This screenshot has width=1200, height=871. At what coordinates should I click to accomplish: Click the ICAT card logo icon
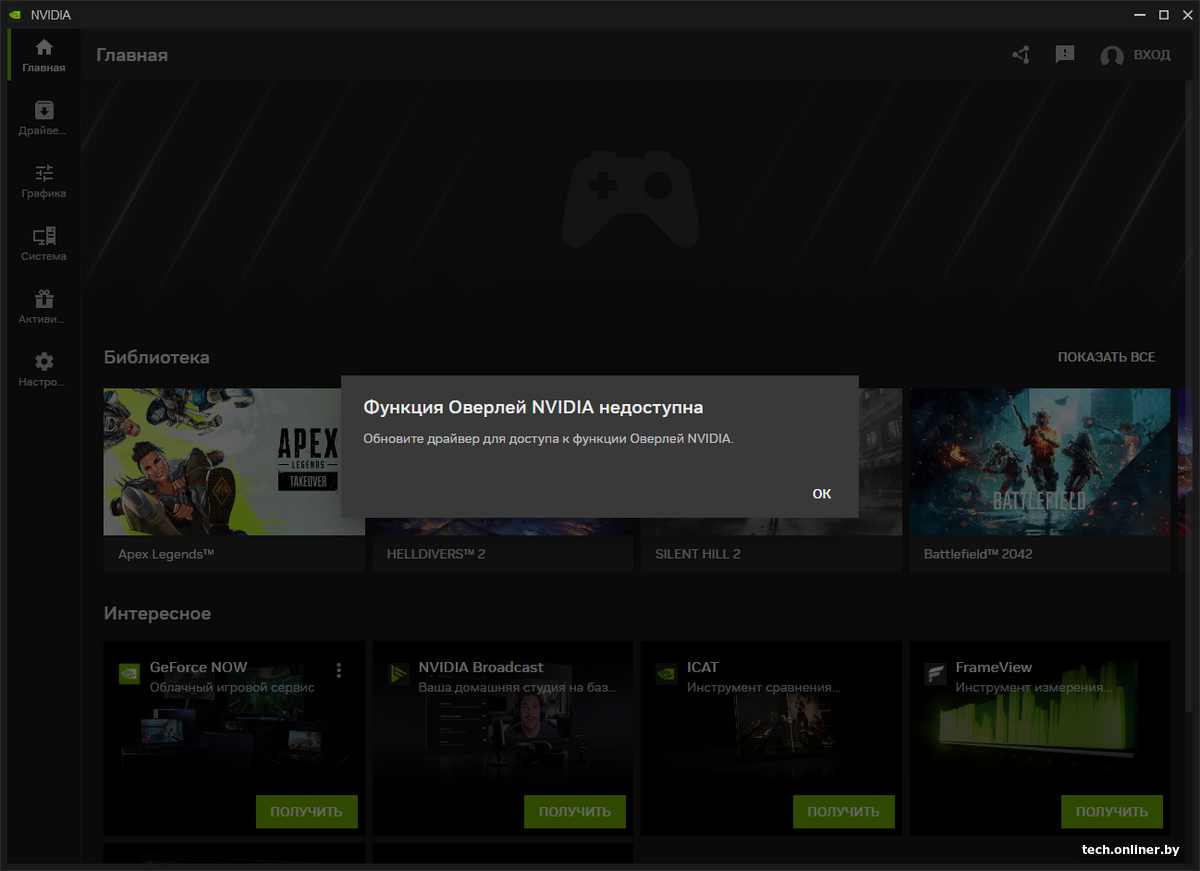coord(666,673)
